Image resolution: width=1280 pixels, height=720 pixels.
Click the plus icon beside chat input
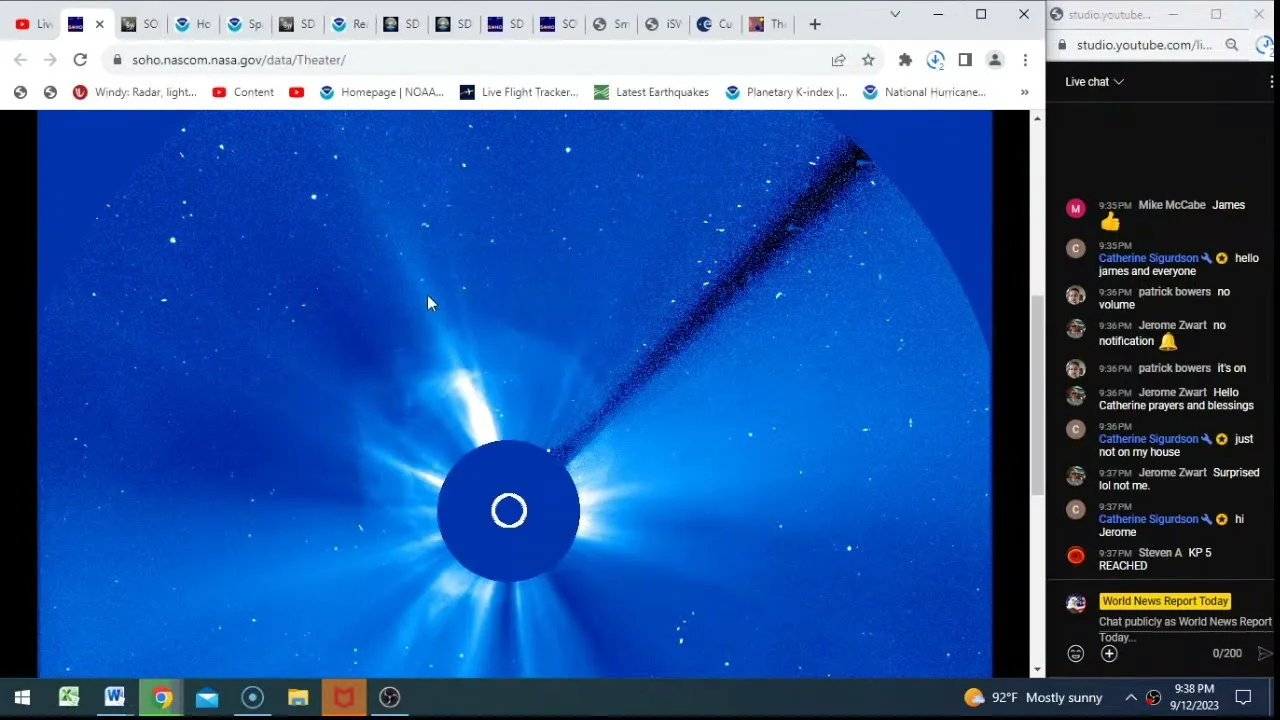(1109, 654)
